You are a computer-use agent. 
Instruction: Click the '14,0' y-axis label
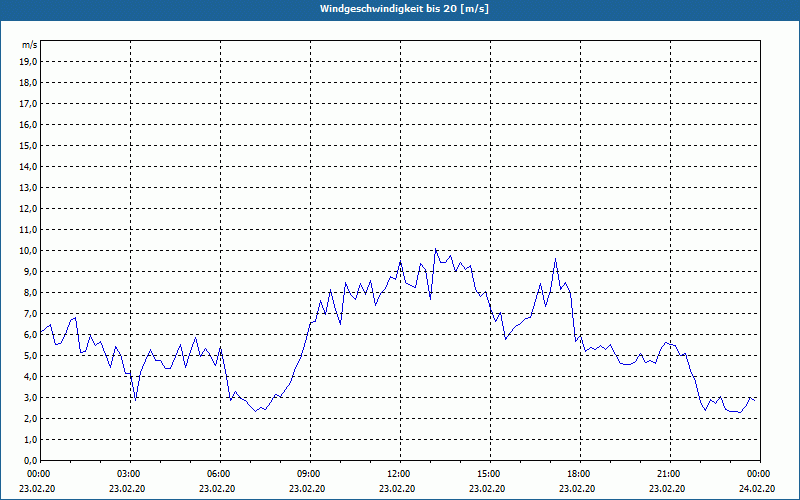coord(29,166)
